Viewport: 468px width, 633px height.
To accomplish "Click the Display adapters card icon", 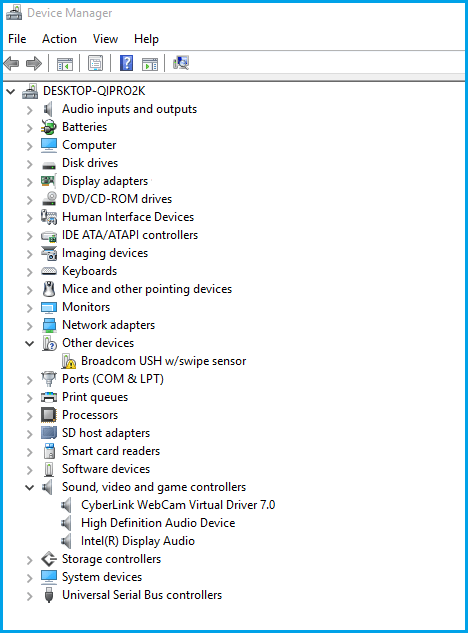I will click(x=48, y=181).
